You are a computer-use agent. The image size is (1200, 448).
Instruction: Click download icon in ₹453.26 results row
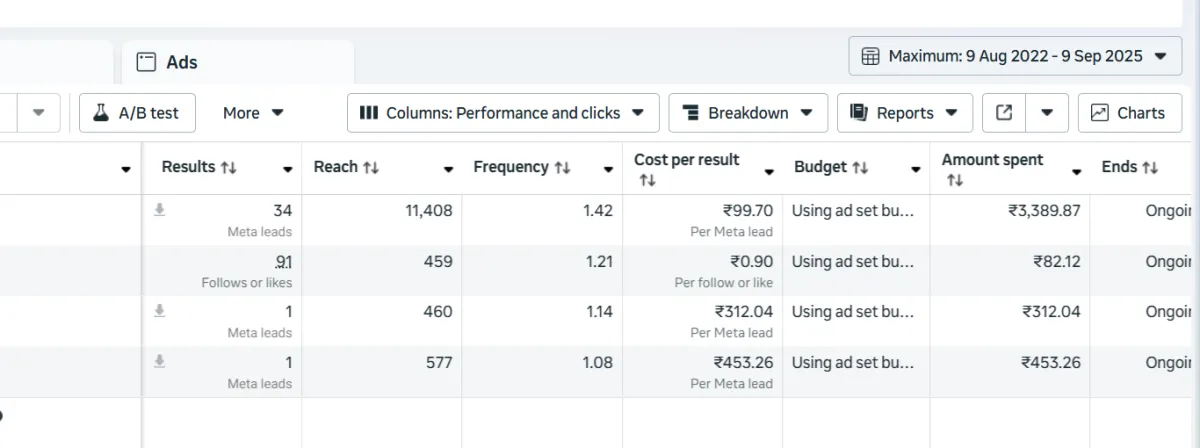(x=158, y=362)
